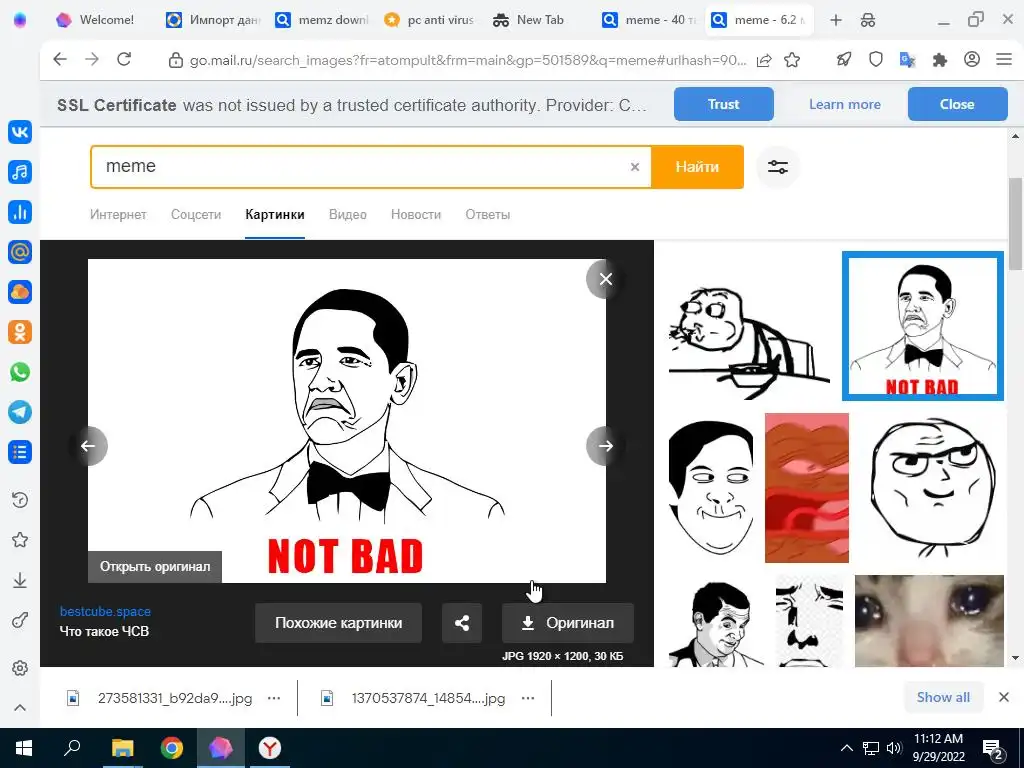1024x768 pixels.
Task: Show the previous image in preview
Action: [x=88, y=446]
